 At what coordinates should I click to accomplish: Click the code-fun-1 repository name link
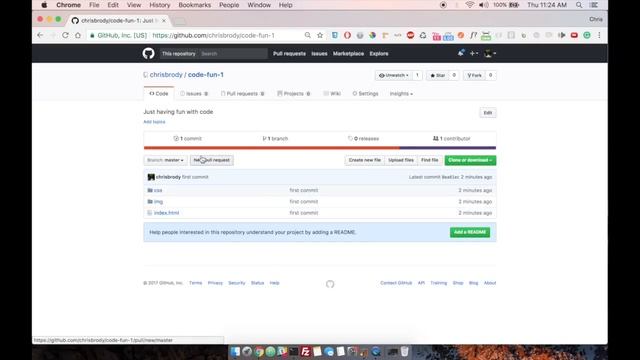pyautogui.click(x=206, y=75)
